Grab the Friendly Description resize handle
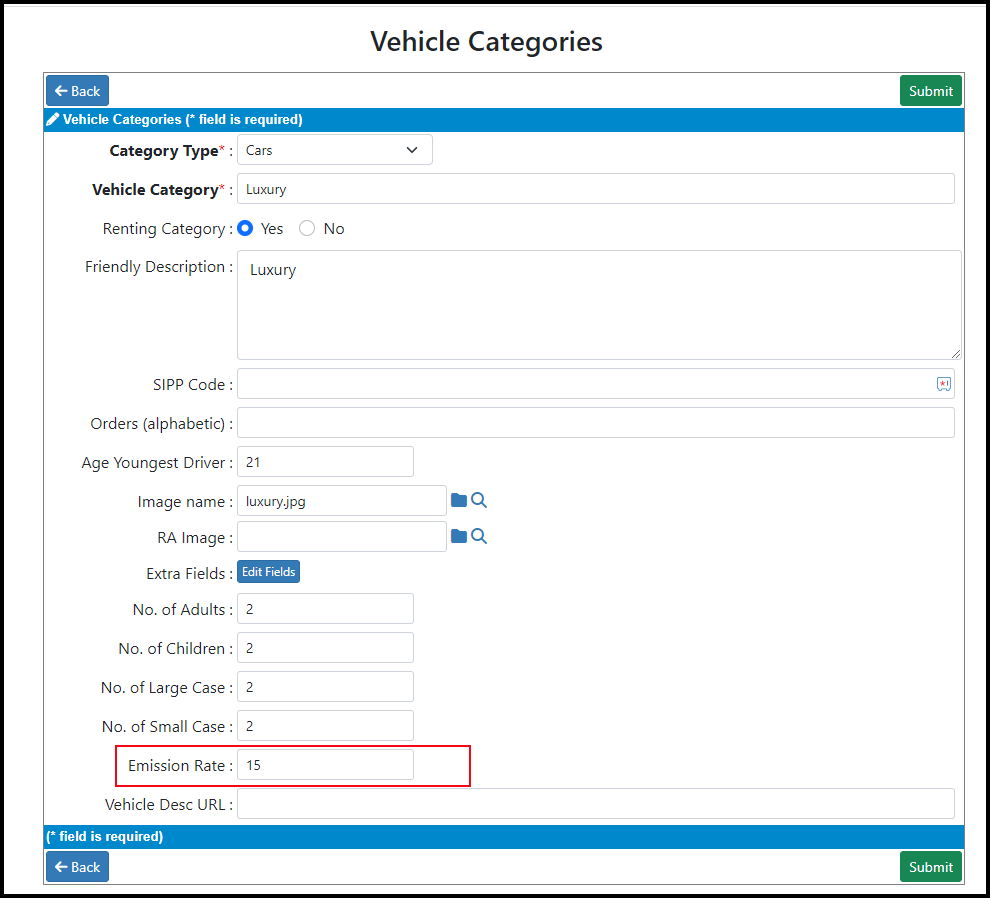 click(x=956, y=354)
